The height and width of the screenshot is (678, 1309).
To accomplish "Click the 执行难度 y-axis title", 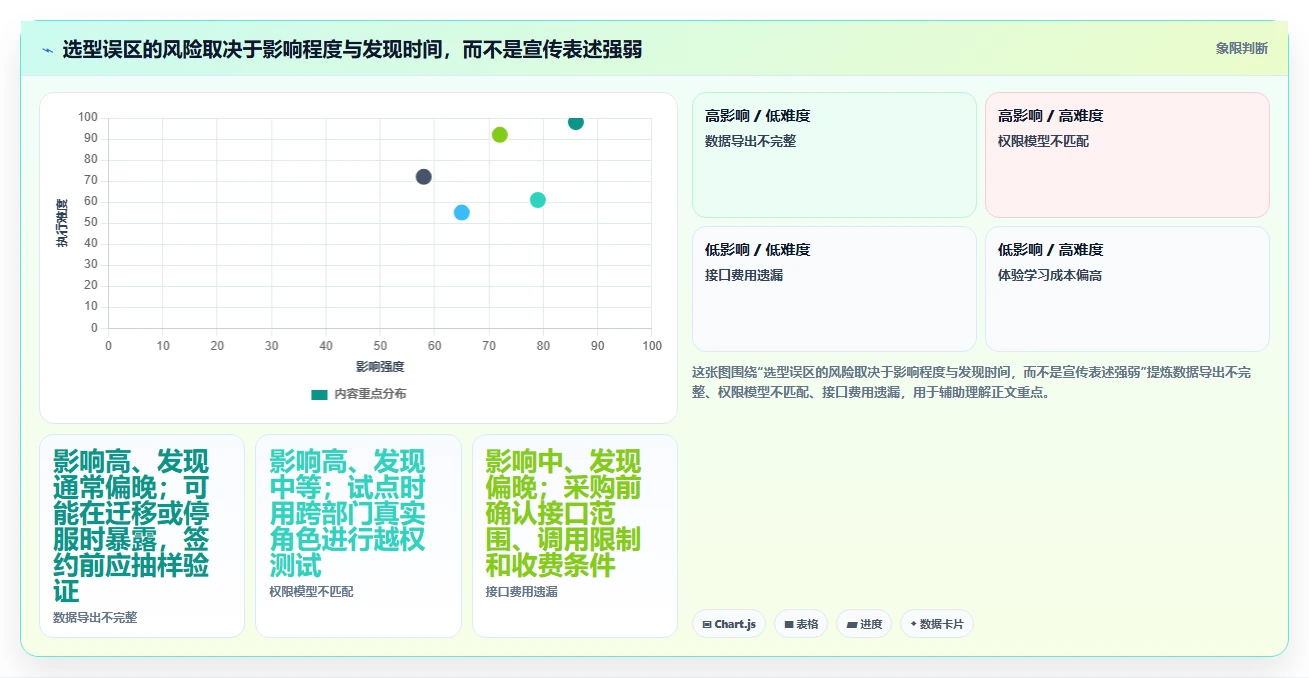I will click(62, 223).
